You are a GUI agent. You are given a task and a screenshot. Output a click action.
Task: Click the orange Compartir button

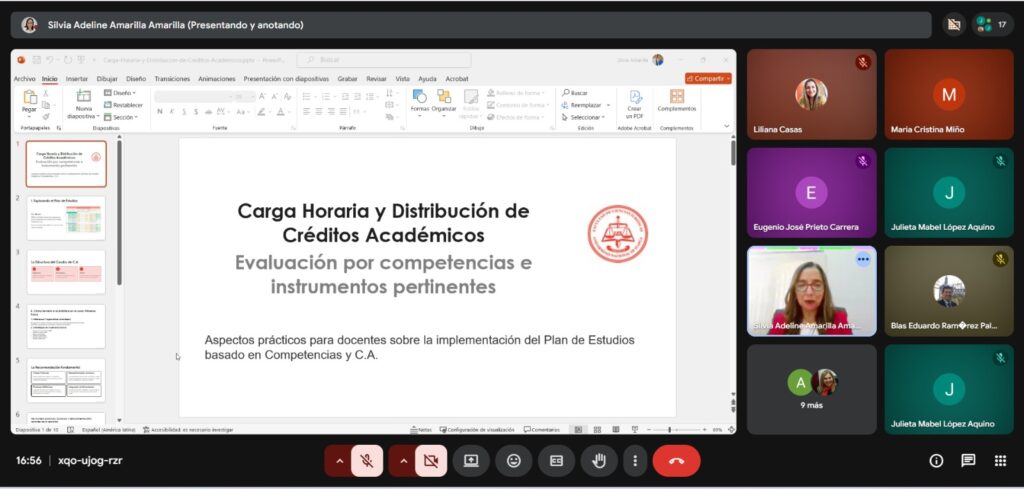pos(708,78)
